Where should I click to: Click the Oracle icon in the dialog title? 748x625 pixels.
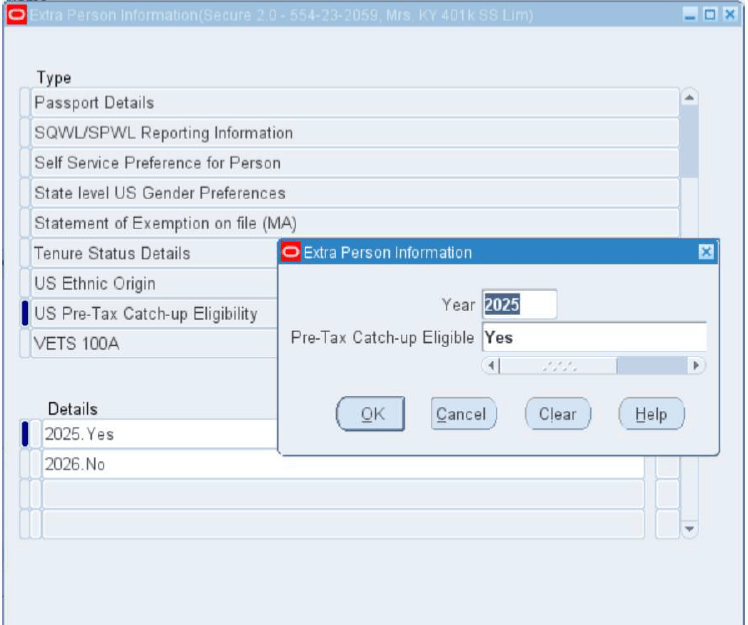[291, 252]
